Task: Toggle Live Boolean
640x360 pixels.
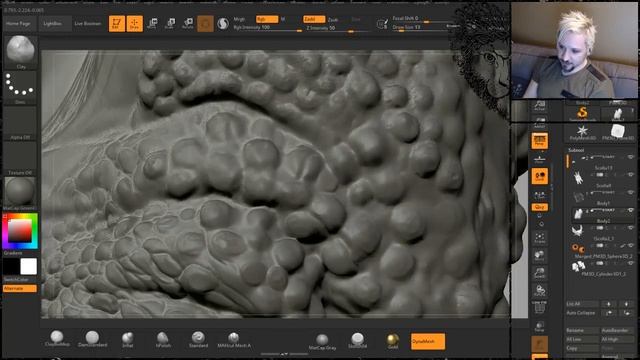Action: (x=88, y=24)
